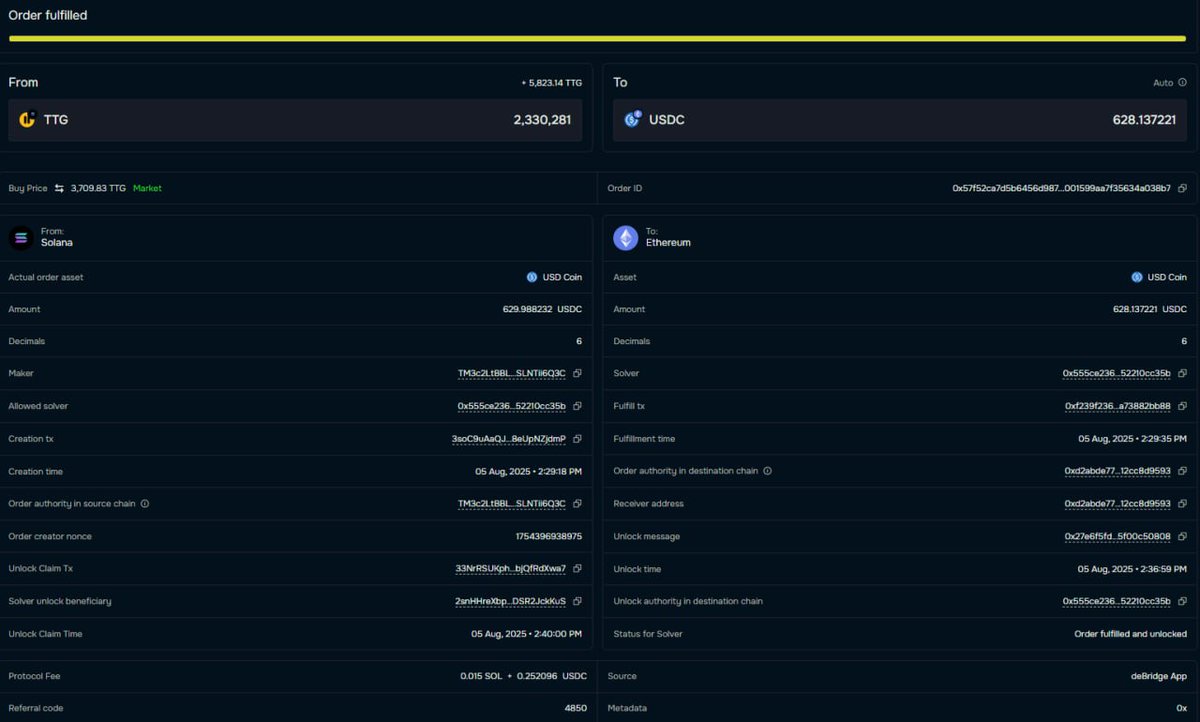The width and height of the screenshot is (1200, 722).
Task: Copy Order authority in destination chain address
Action: click(1182, 471)
